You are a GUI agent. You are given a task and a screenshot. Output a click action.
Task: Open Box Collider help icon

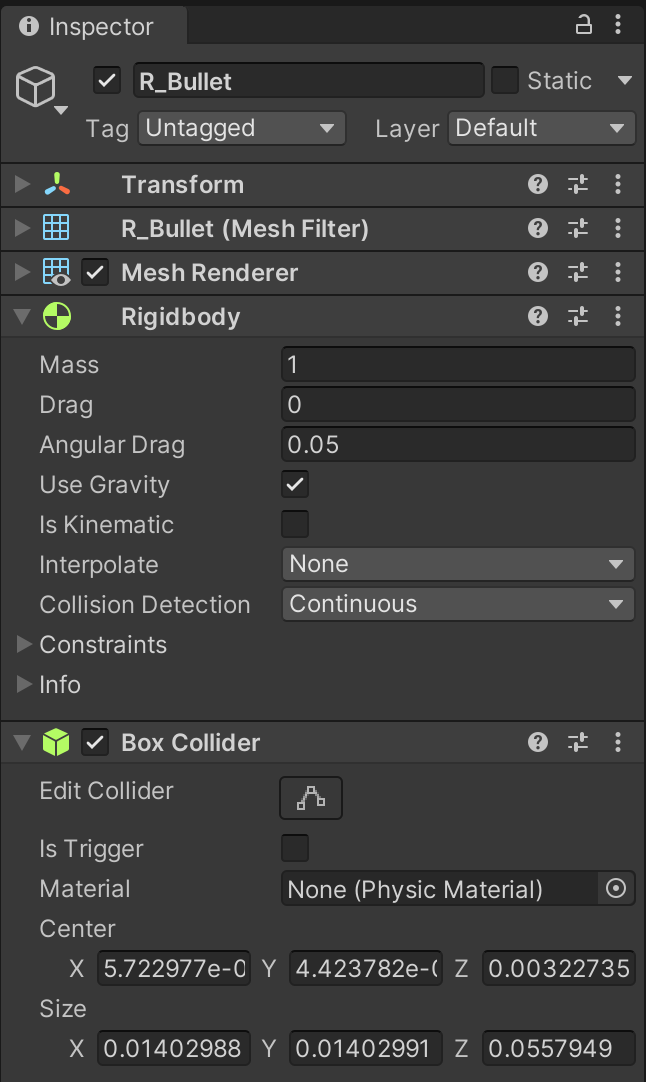point(538,742)
